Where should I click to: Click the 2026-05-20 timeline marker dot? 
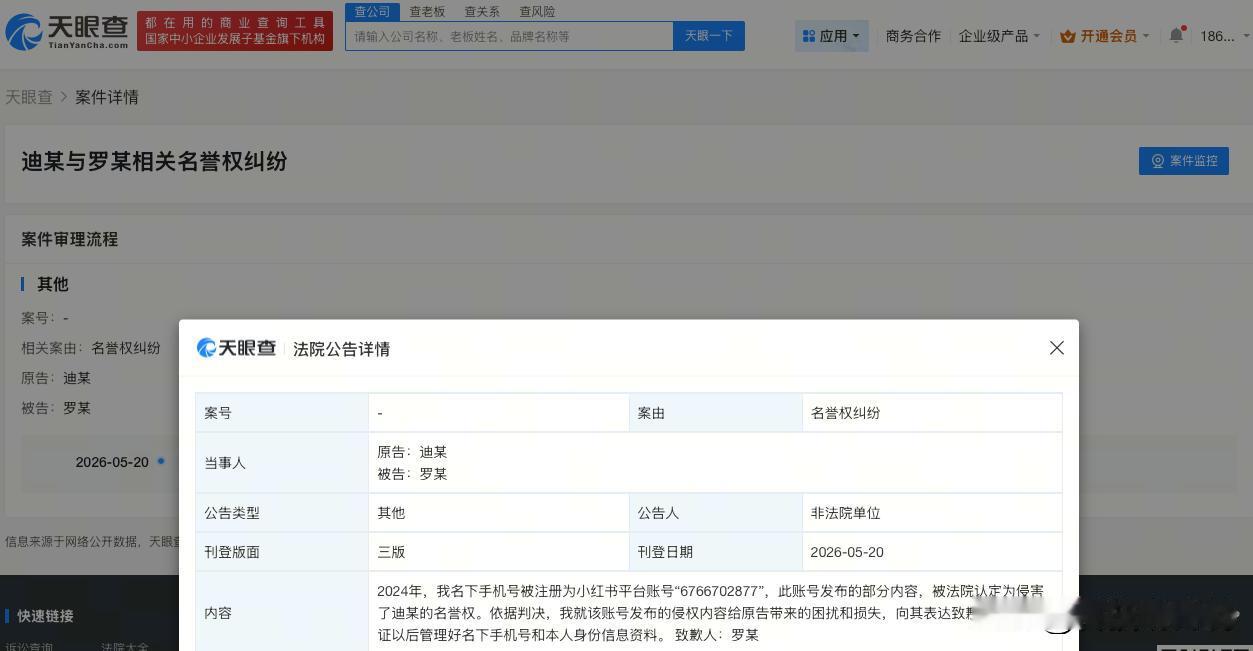161,461
